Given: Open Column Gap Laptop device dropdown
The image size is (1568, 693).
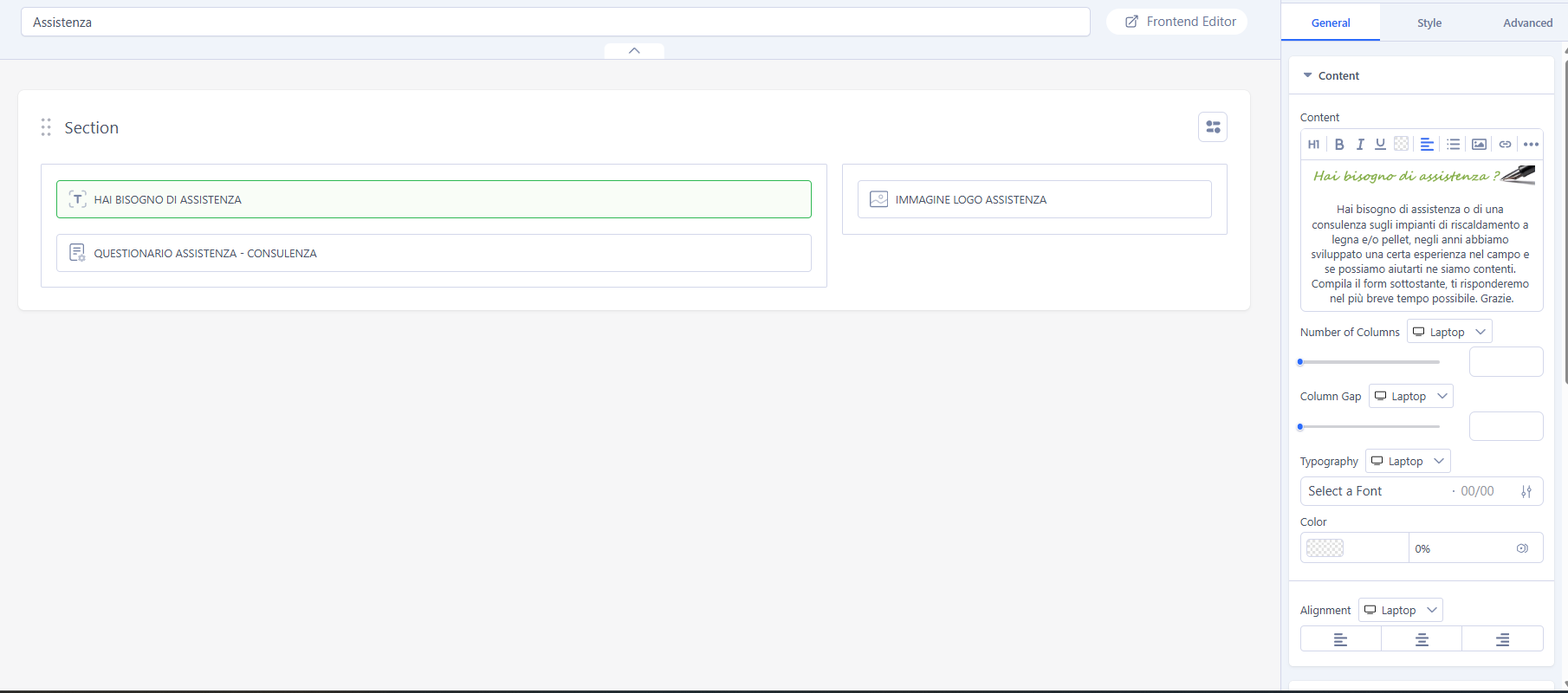Looking at the screenshot, I should [x=1410, y=397].
